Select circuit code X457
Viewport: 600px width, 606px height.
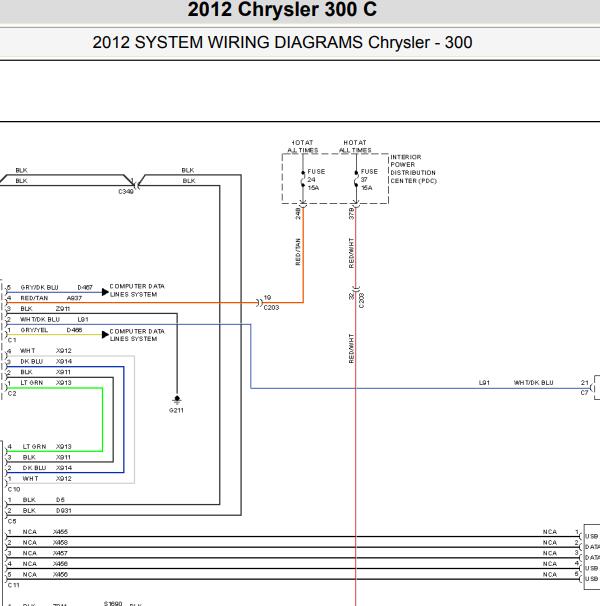[x=60, y=553]
